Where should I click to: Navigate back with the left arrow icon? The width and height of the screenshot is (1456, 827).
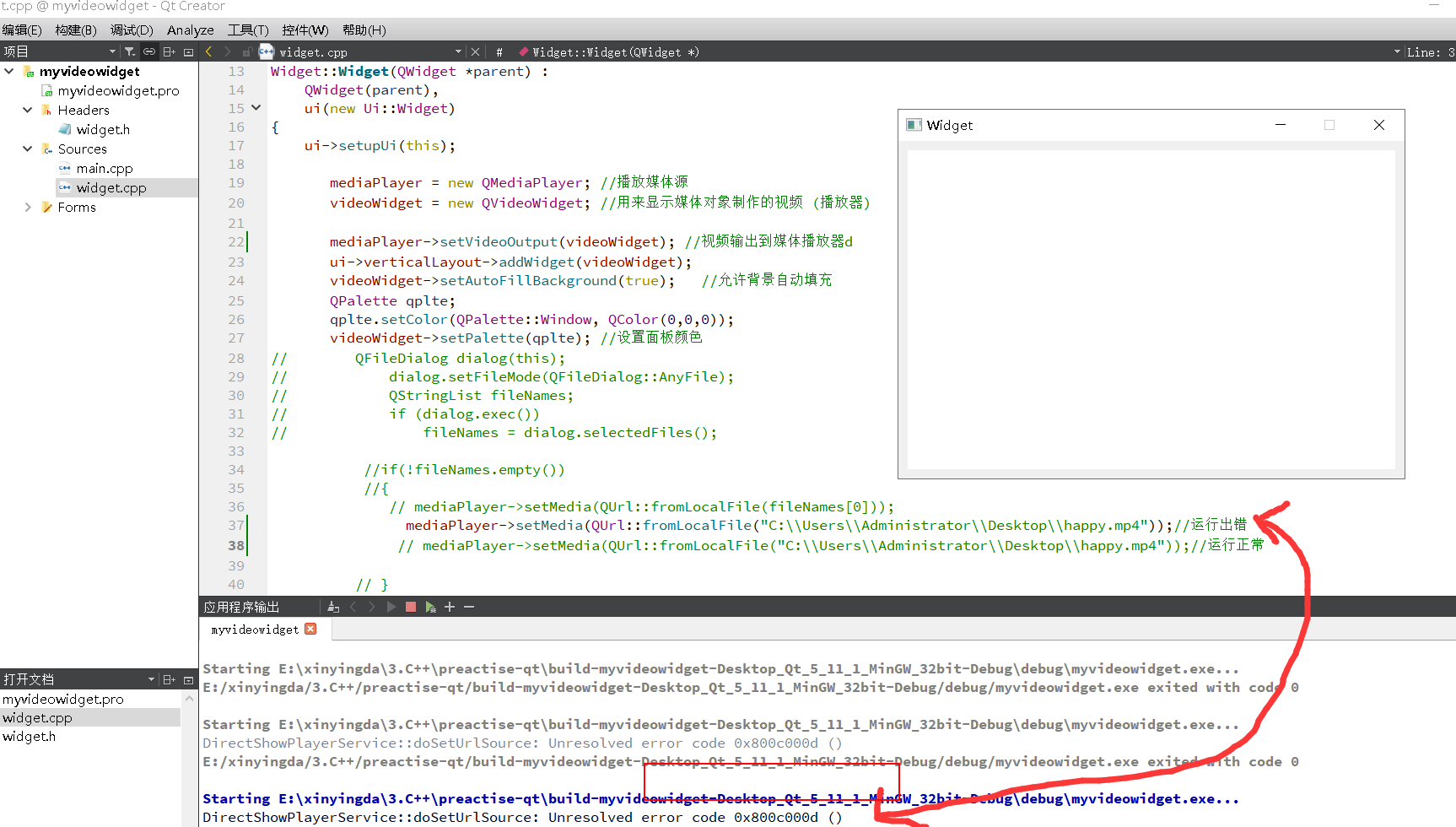(x=208, y=51)
